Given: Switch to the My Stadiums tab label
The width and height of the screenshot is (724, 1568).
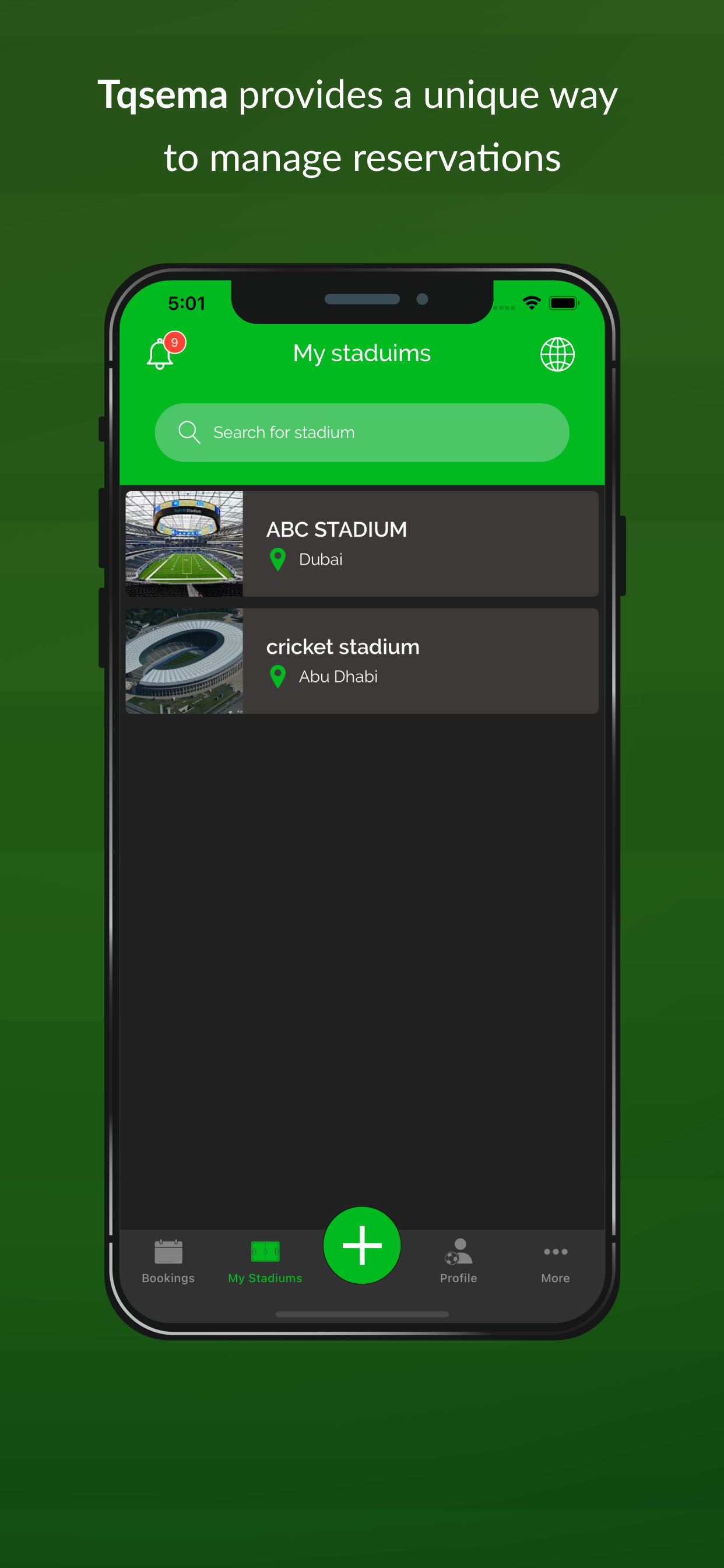Looking at the screenshot, I should [x=265, y=1278].
